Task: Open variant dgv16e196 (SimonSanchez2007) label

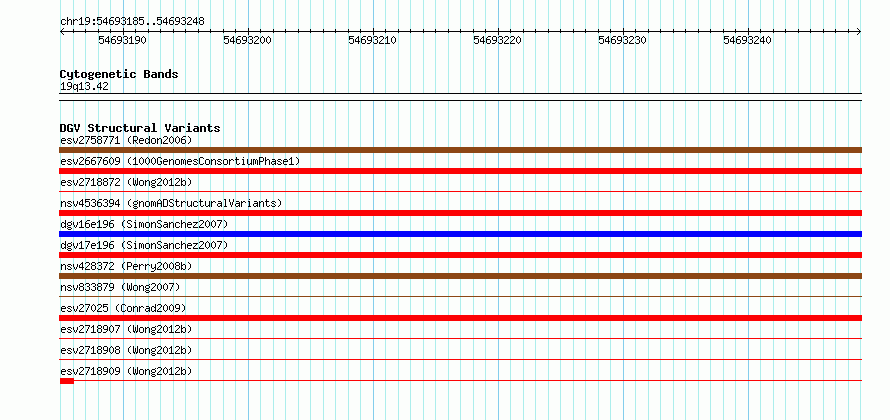Action: point(144,225)
